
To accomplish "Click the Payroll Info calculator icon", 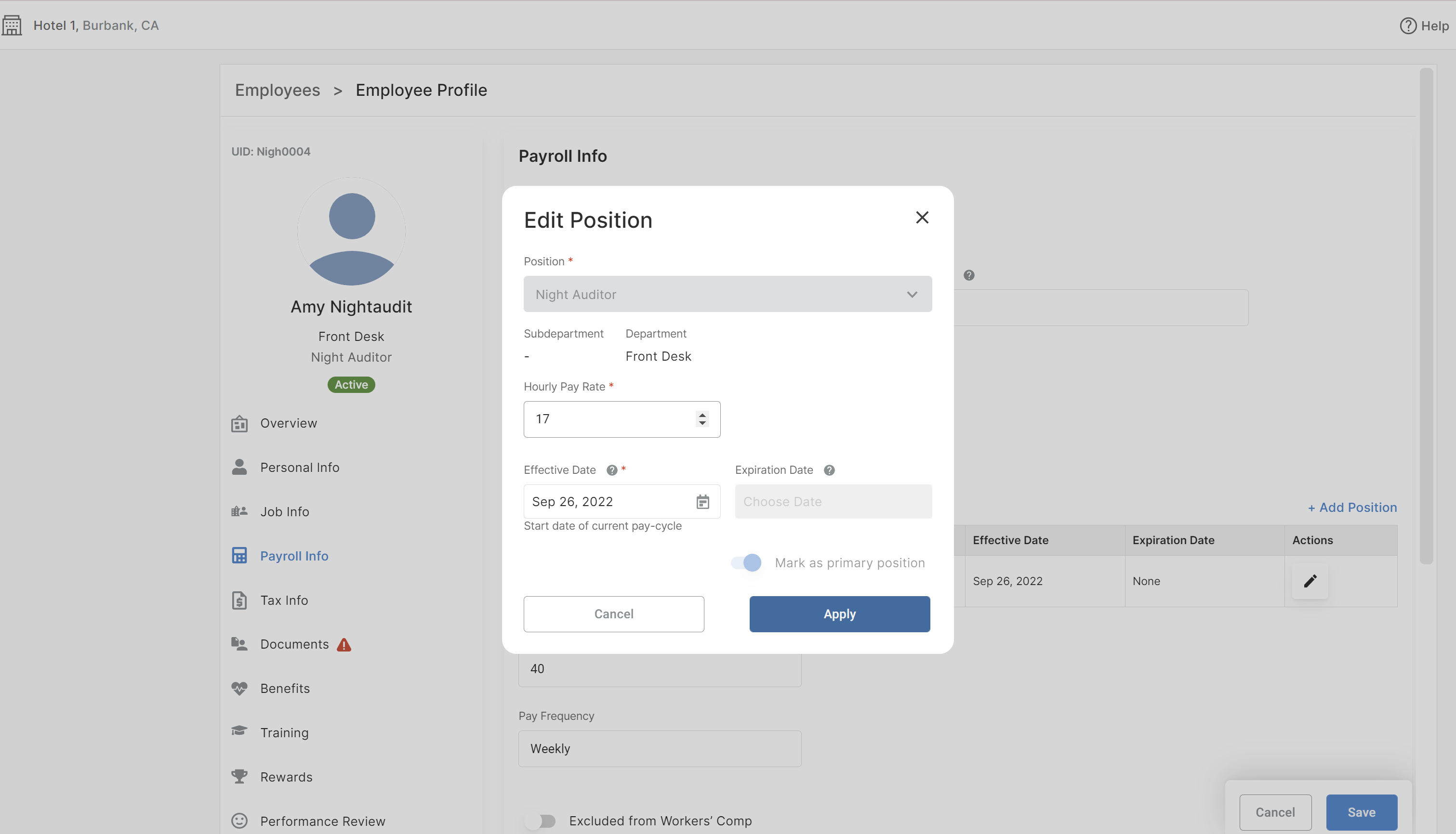I will (239, 556).
